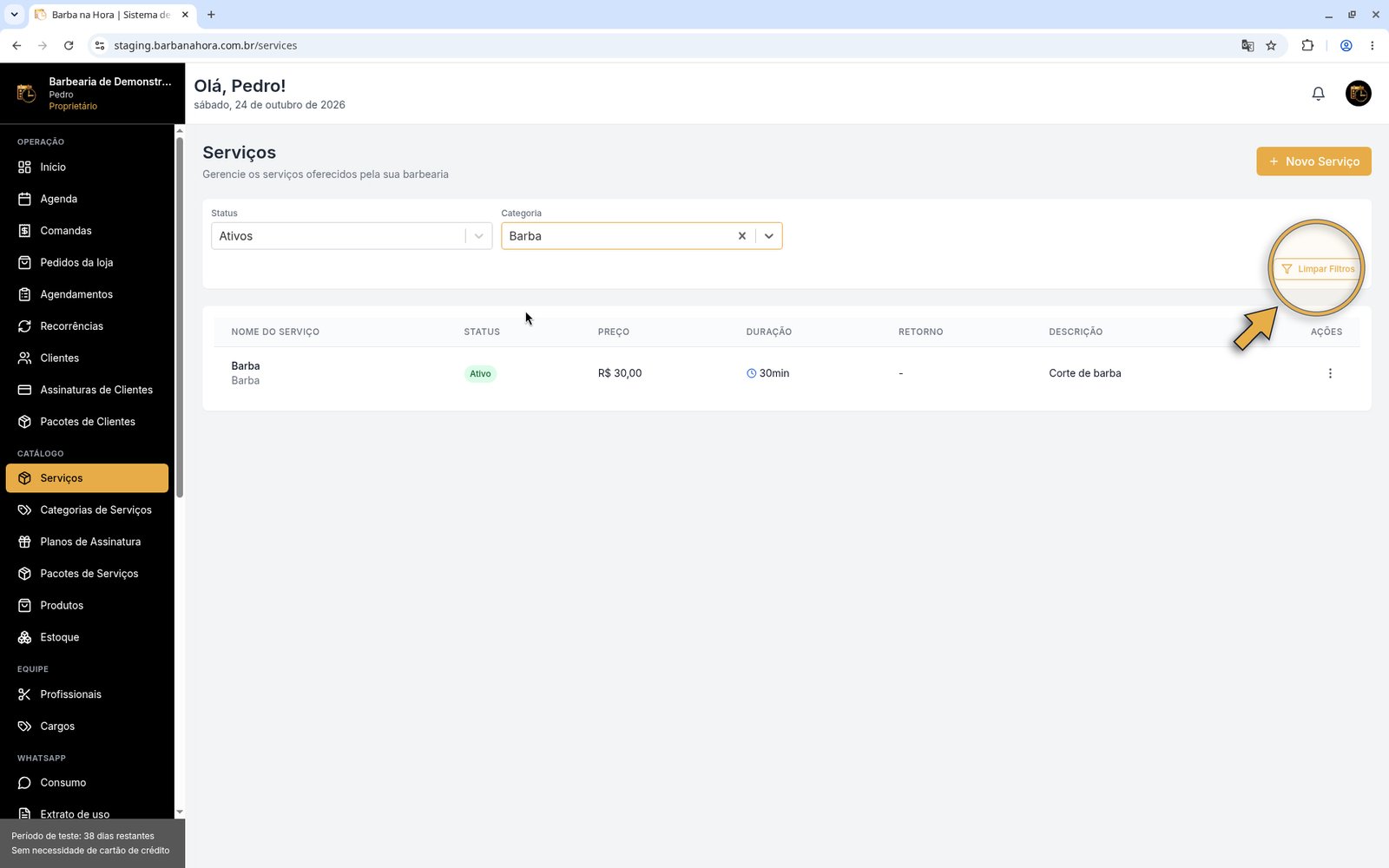The width and height of the screenshot is (1389, 868).
Task: Expand the Categoria dropdown arrow
Action: pyautogui.click(x=768, y=236)
